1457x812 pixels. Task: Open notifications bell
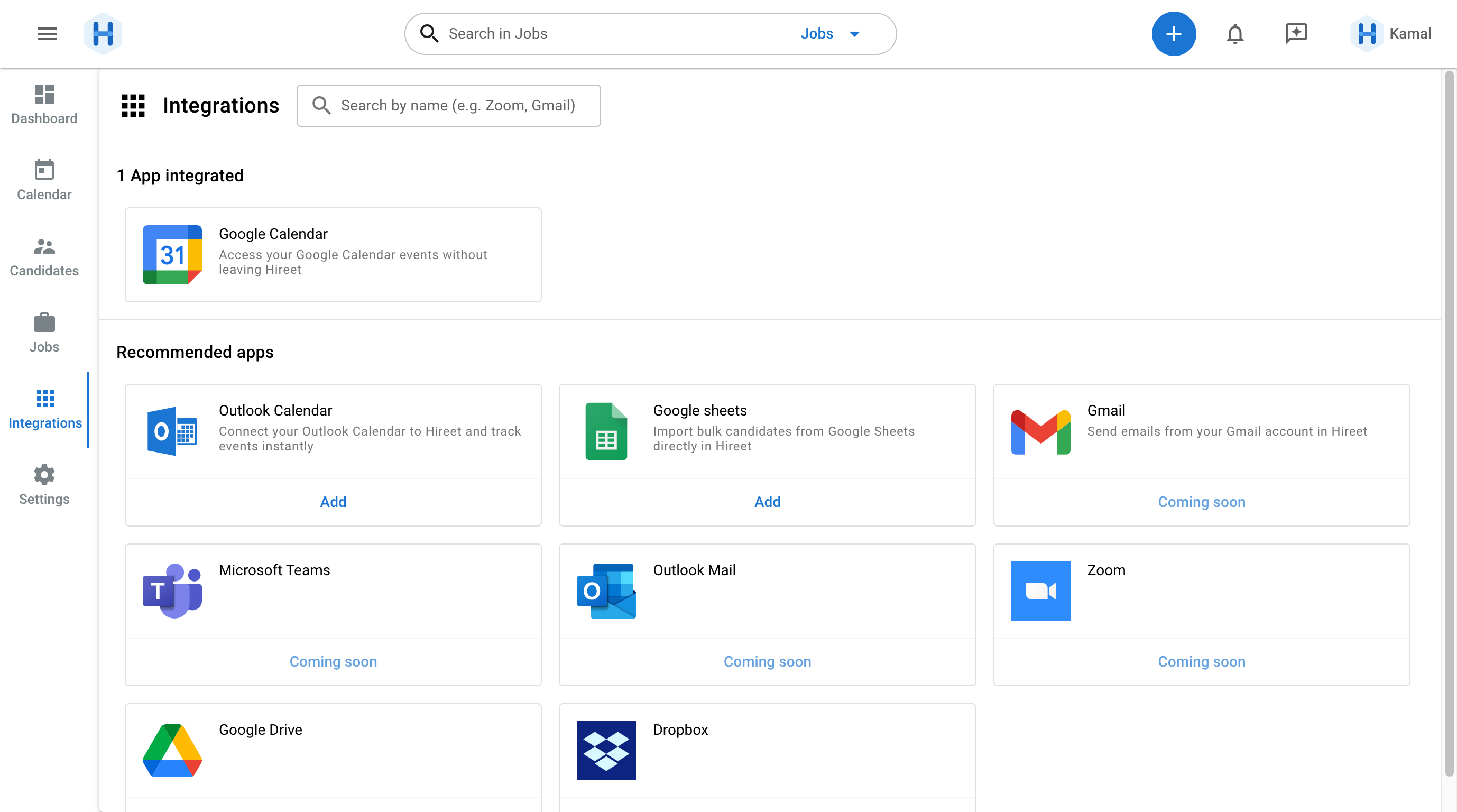coord(1235,34)
